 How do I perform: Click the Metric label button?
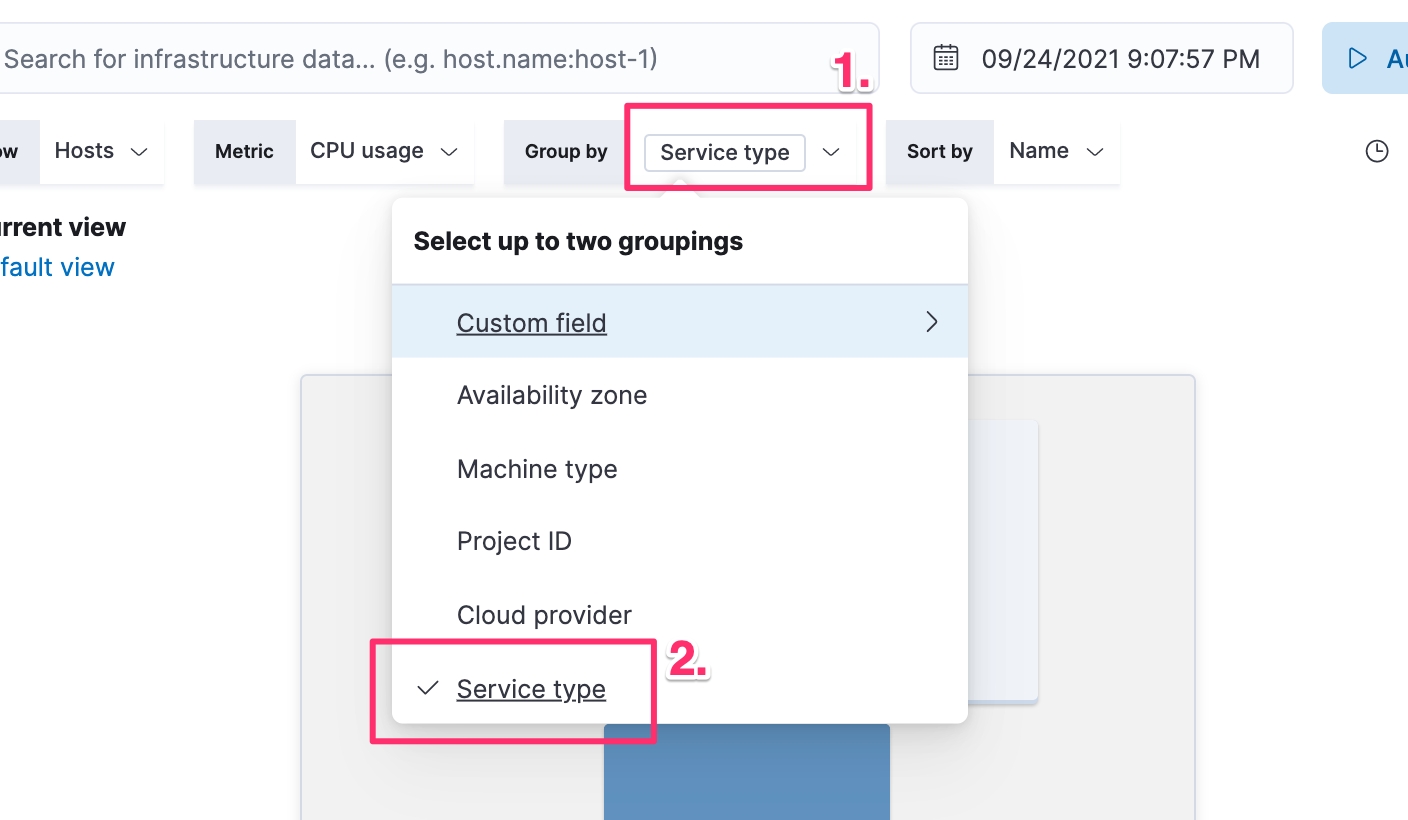[245, 151]
